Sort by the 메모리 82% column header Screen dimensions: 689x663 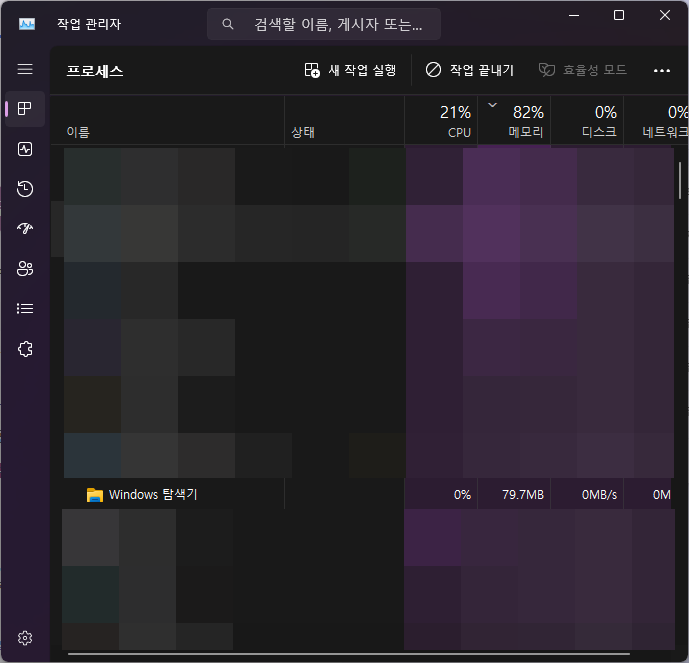tap(514, 120)
